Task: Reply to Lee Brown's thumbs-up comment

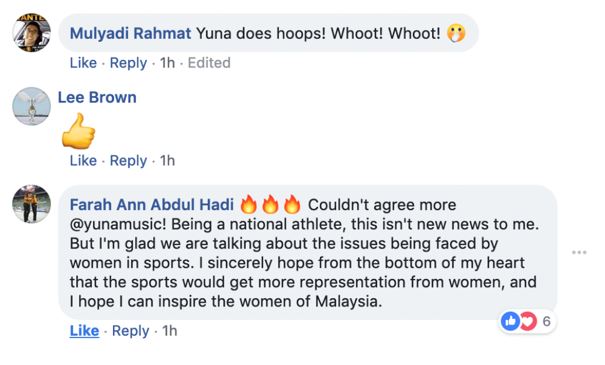Action: (x=128, y=161)
